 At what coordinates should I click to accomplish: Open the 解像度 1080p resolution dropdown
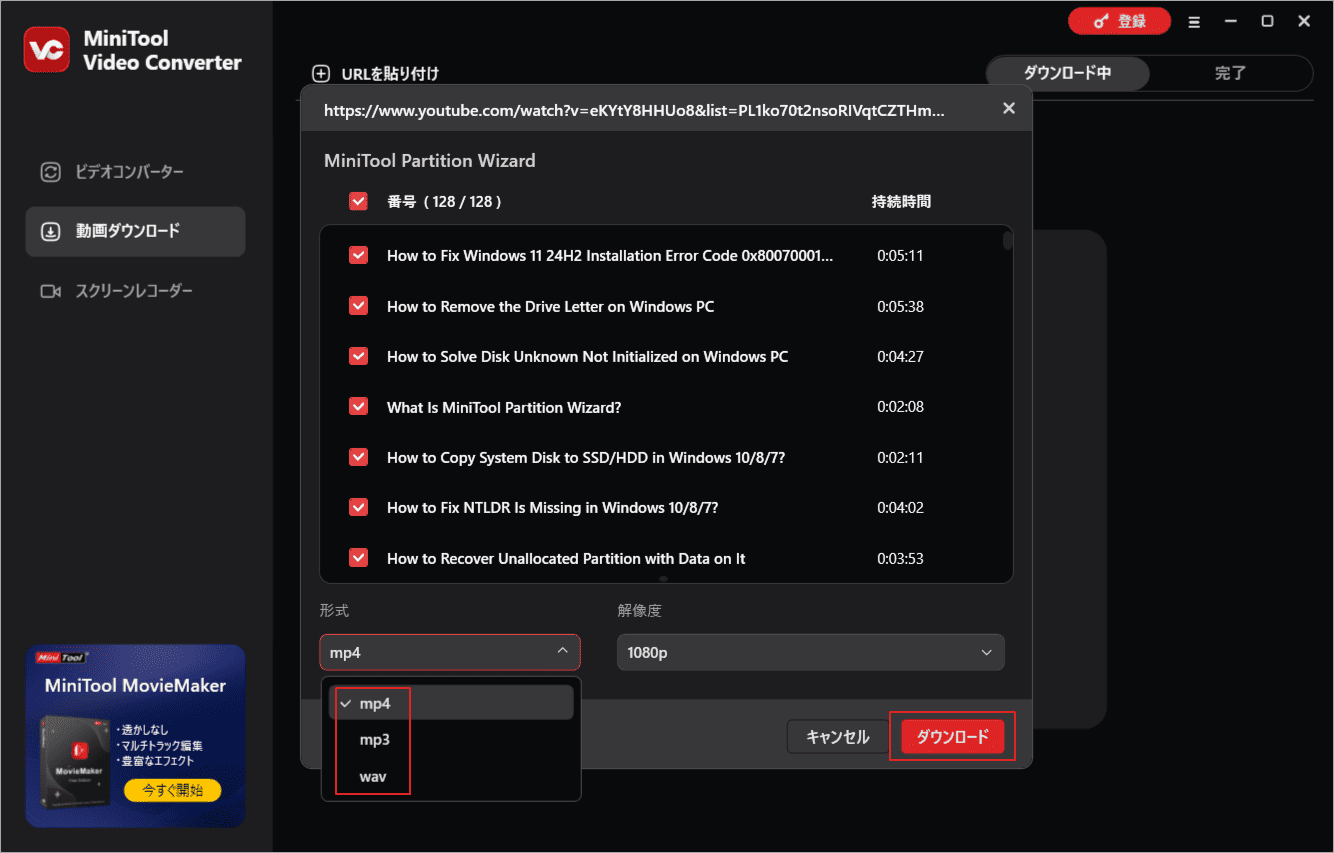tap(811, 652)
